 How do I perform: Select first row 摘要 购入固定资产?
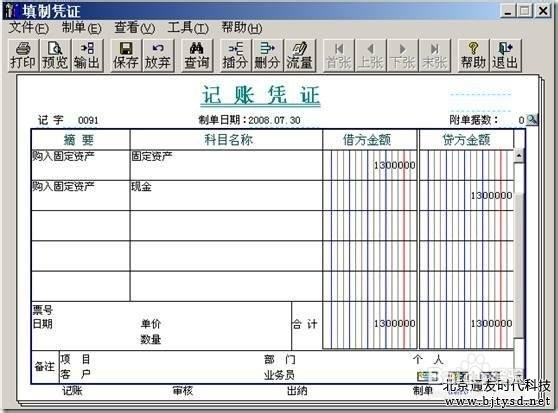[x=80, y=165]
